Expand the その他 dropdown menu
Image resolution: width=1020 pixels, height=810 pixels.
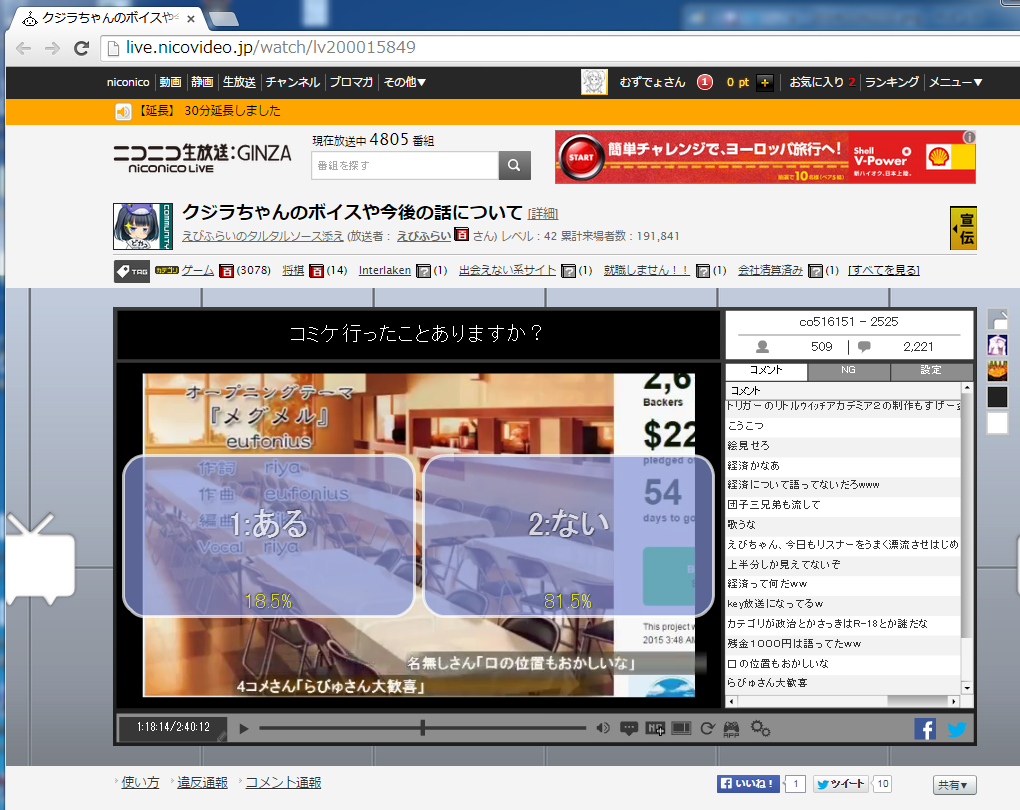pyautogui.click(x=404, y=82)
